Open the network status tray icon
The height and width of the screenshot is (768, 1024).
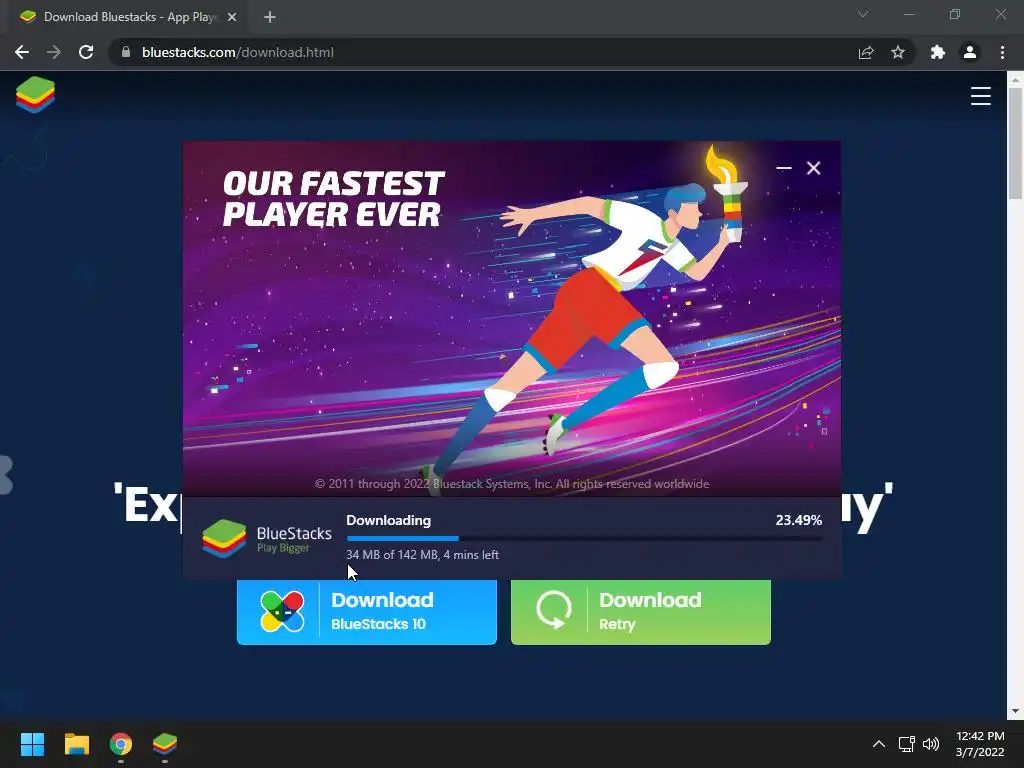(906, 744)
